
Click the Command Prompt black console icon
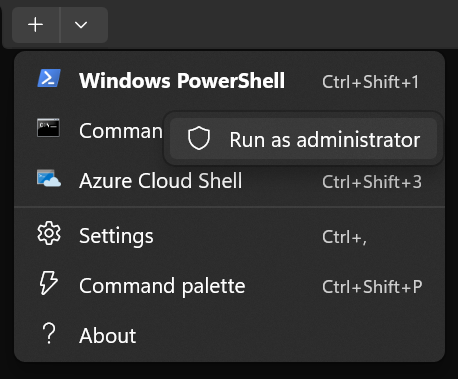48,128
